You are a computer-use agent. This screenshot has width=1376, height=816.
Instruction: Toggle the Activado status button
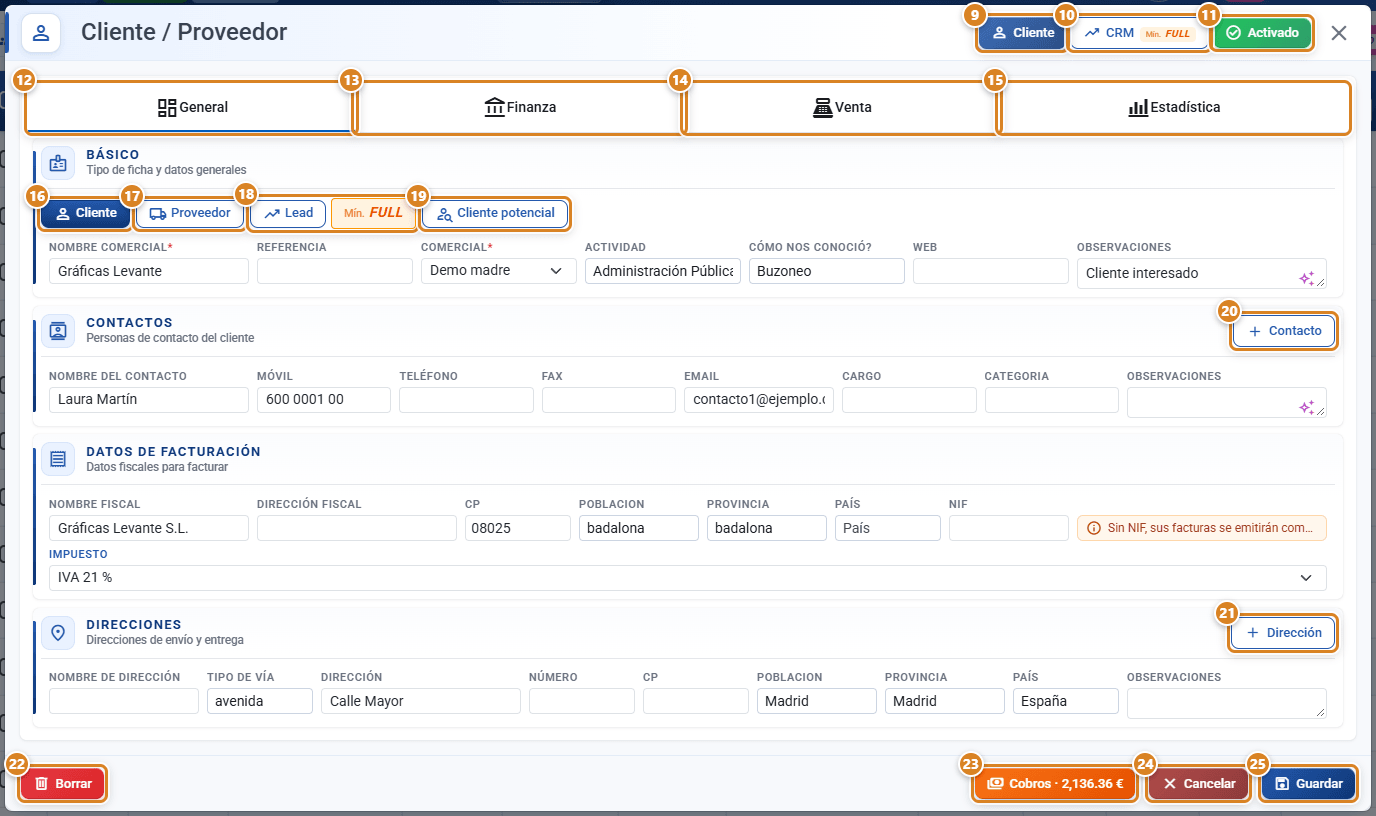[x=1262, y=33]
